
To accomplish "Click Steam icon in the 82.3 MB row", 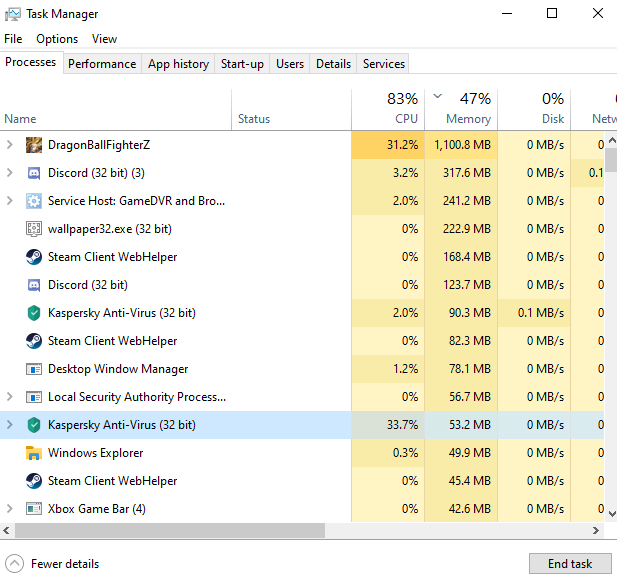I will [34, 341].
